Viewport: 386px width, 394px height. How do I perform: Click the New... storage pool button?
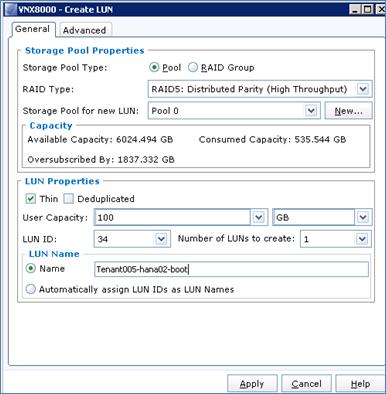tap(348, 111)
